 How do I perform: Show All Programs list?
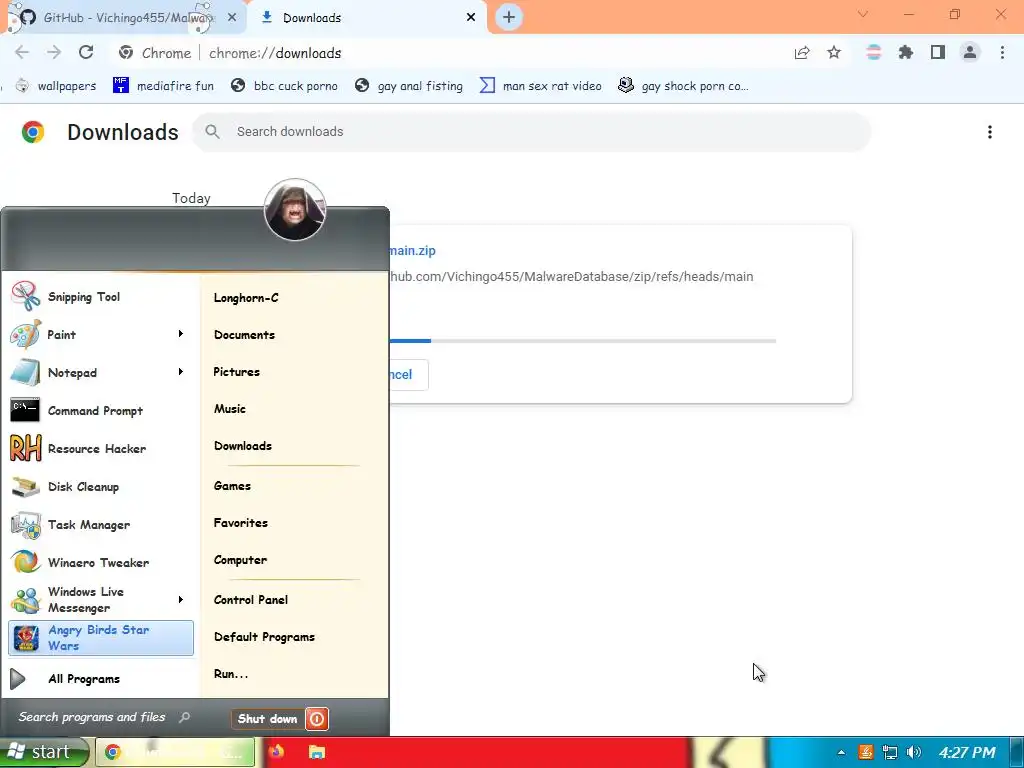(x=84, y=679)
